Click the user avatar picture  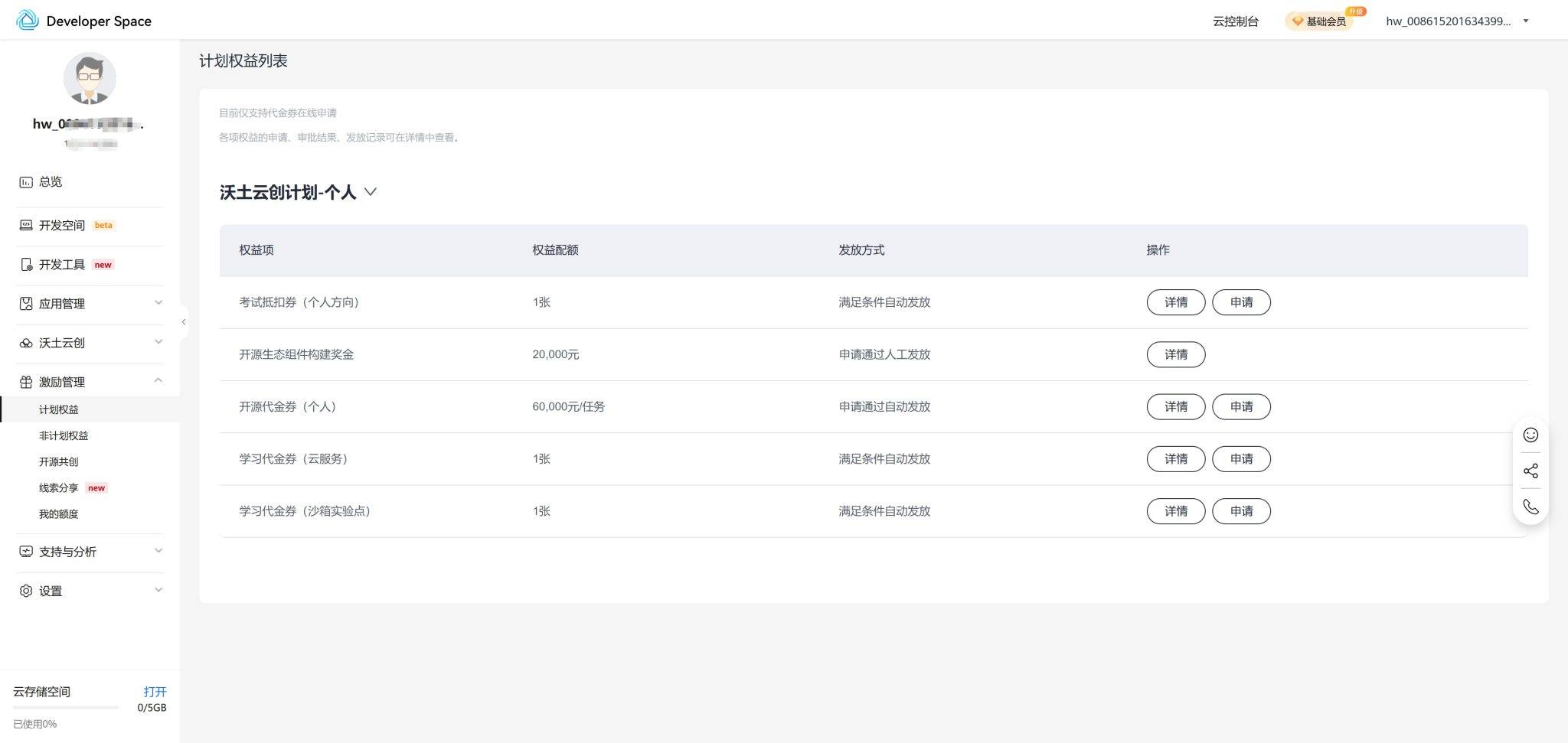tap(90, 79)
